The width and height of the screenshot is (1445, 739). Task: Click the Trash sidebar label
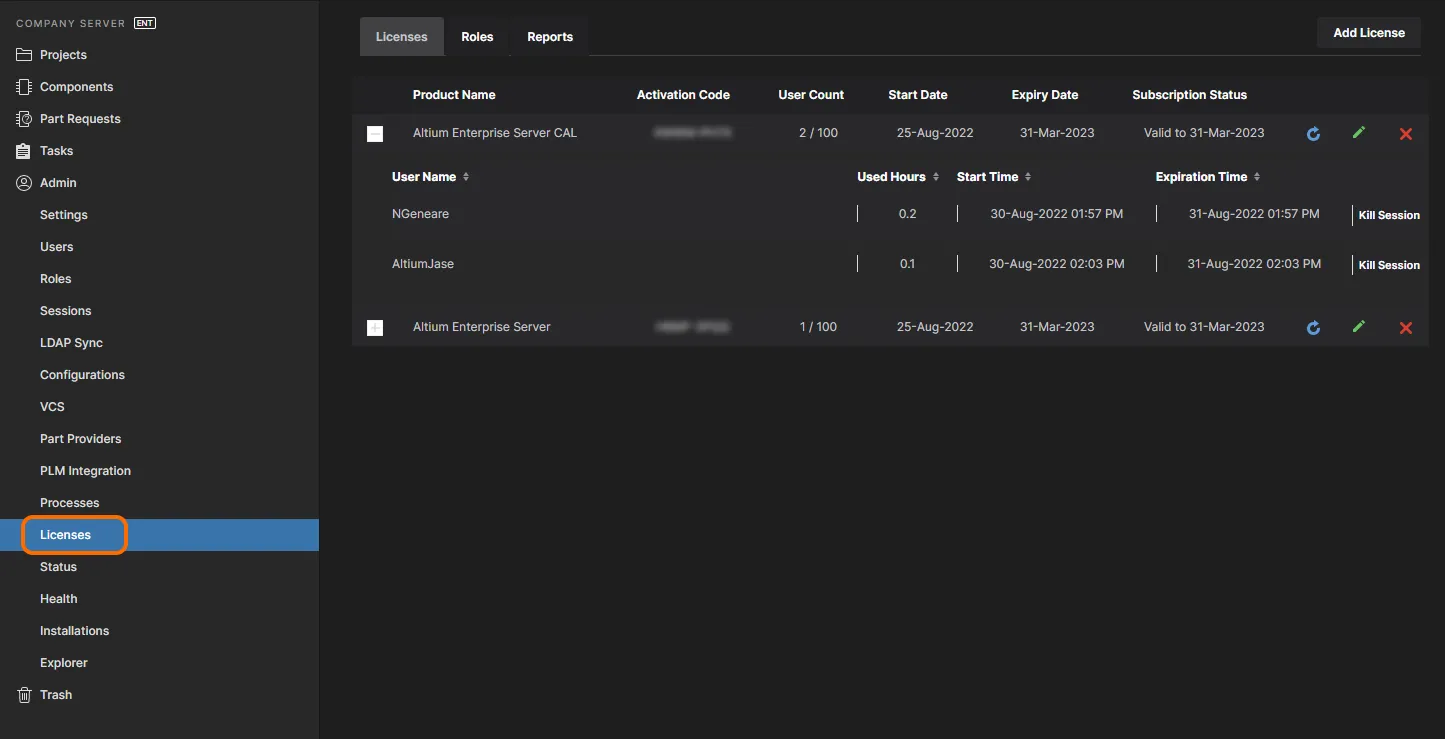[56, 695]
